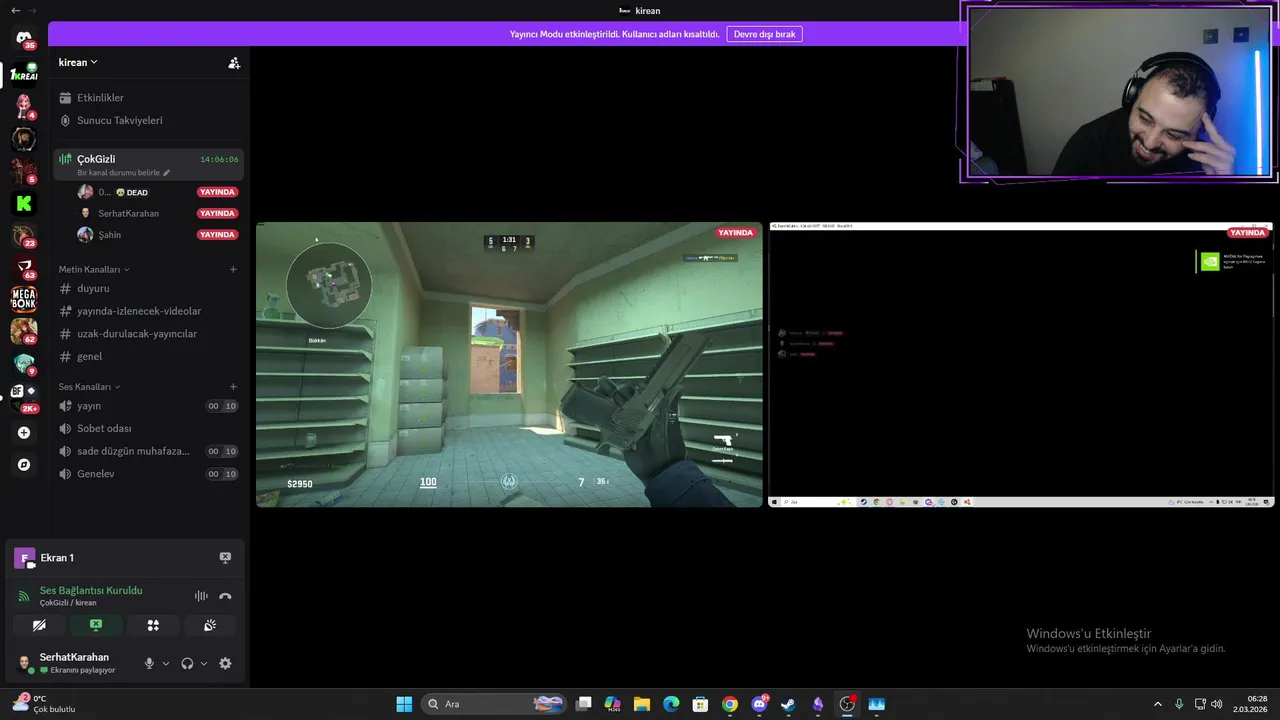Show hidden system tray icons
Viewport: 1280px width, 720px height.
click(x=1158, y=704)
